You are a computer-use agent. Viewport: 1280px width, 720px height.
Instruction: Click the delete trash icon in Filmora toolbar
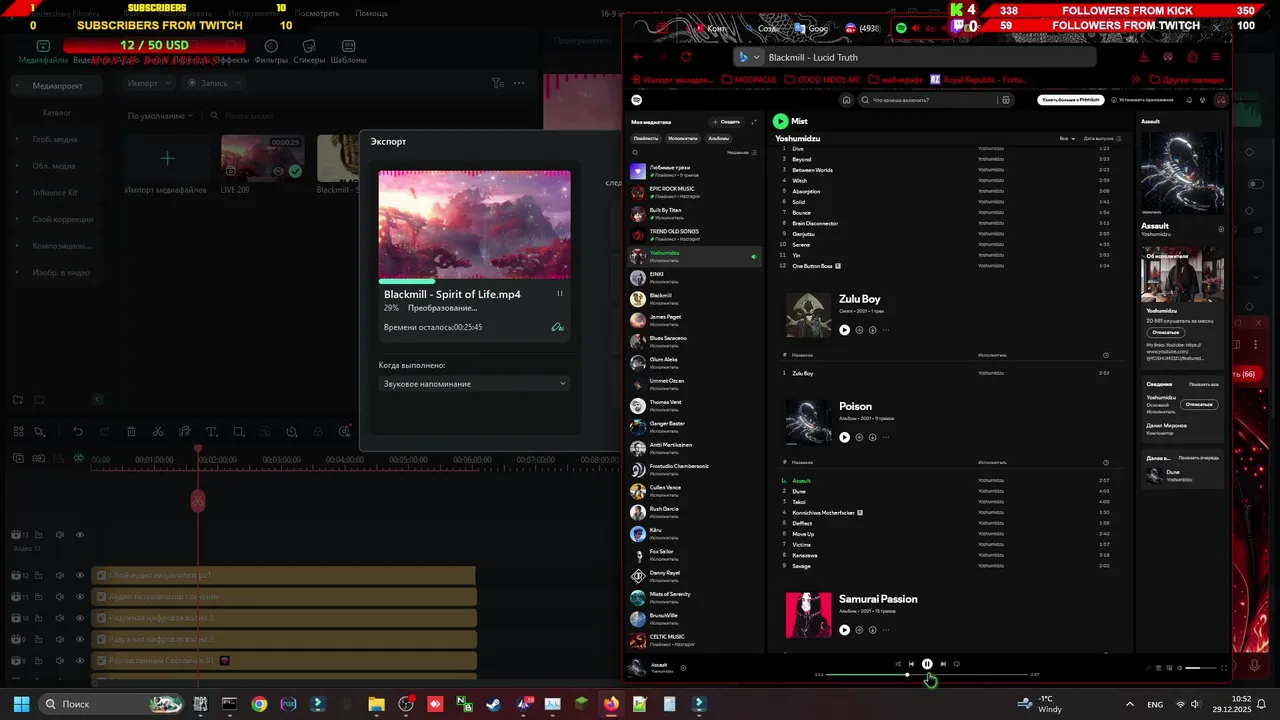[x=131, y=432]
